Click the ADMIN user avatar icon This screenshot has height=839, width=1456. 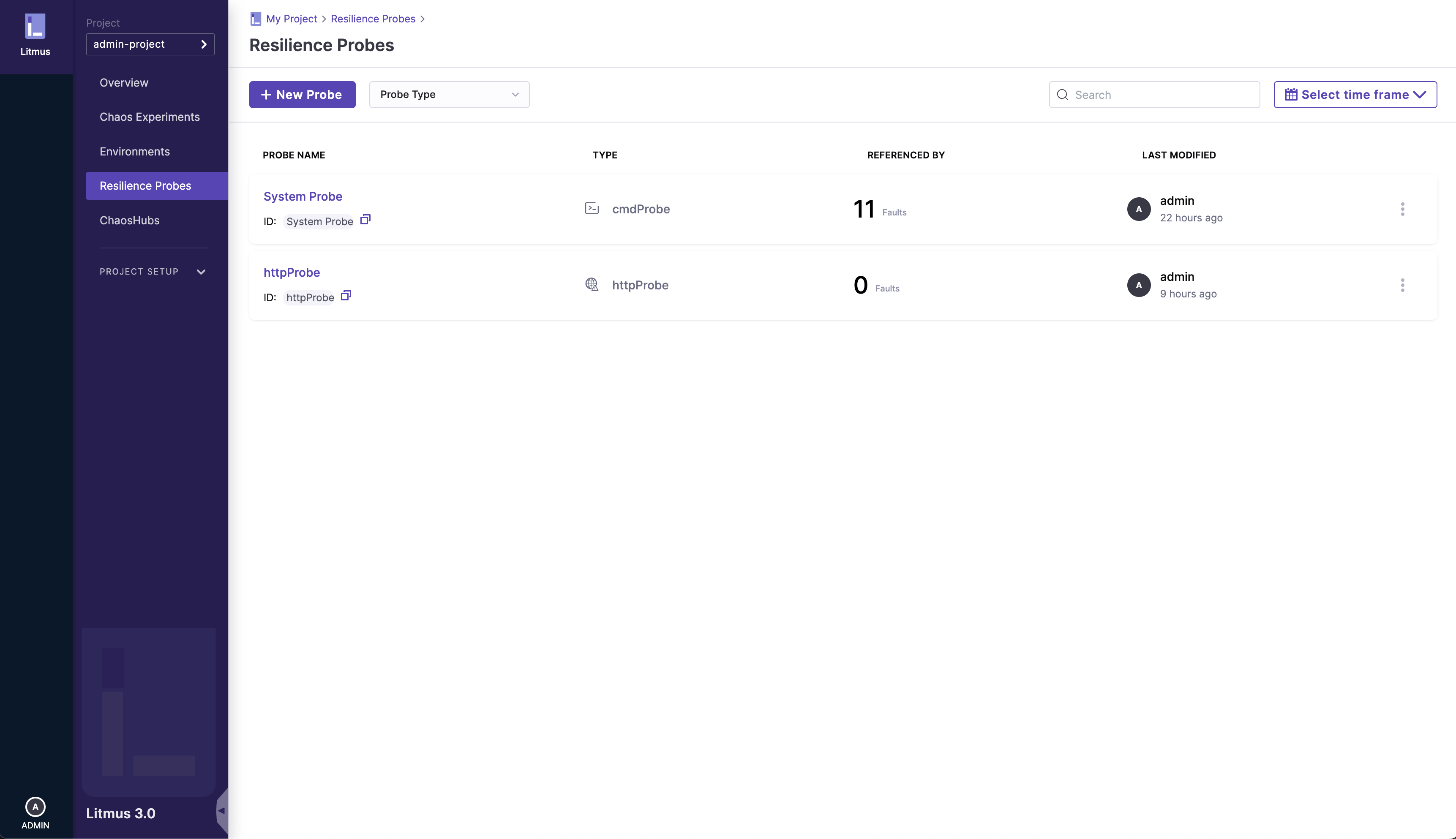coord(35,807)
